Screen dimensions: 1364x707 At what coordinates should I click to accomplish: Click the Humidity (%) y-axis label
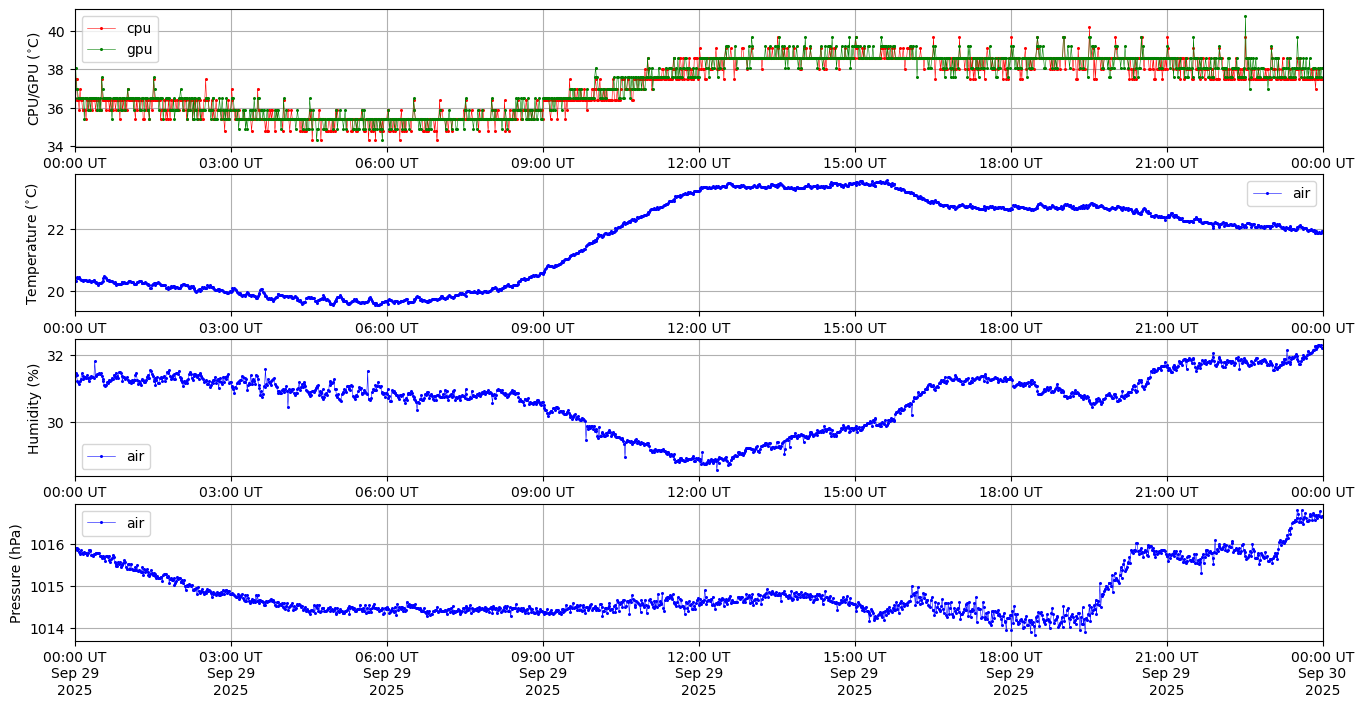33,408
